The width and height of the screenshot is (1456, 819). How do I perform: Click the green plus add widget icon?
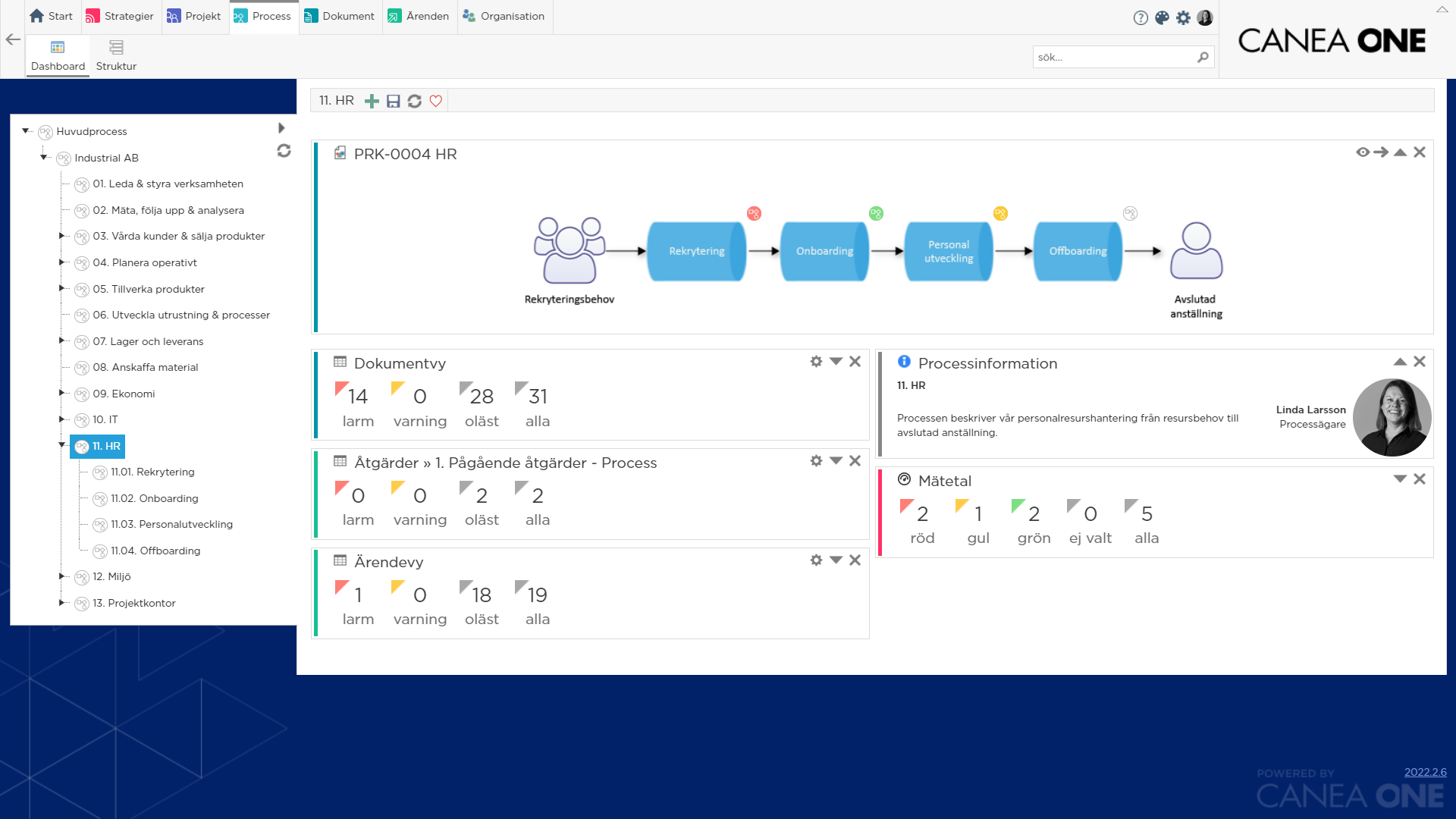tap(372, 101)
